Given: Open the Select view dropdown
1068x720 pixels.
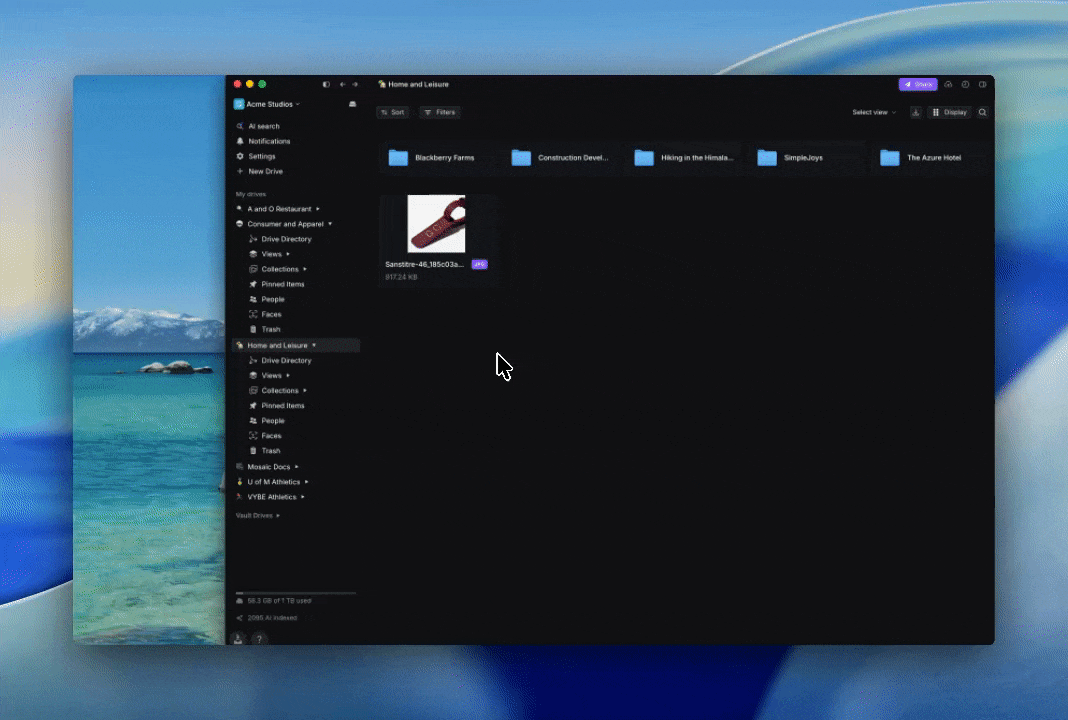Looking at the screenshot, I should click(x=873, y=113).
